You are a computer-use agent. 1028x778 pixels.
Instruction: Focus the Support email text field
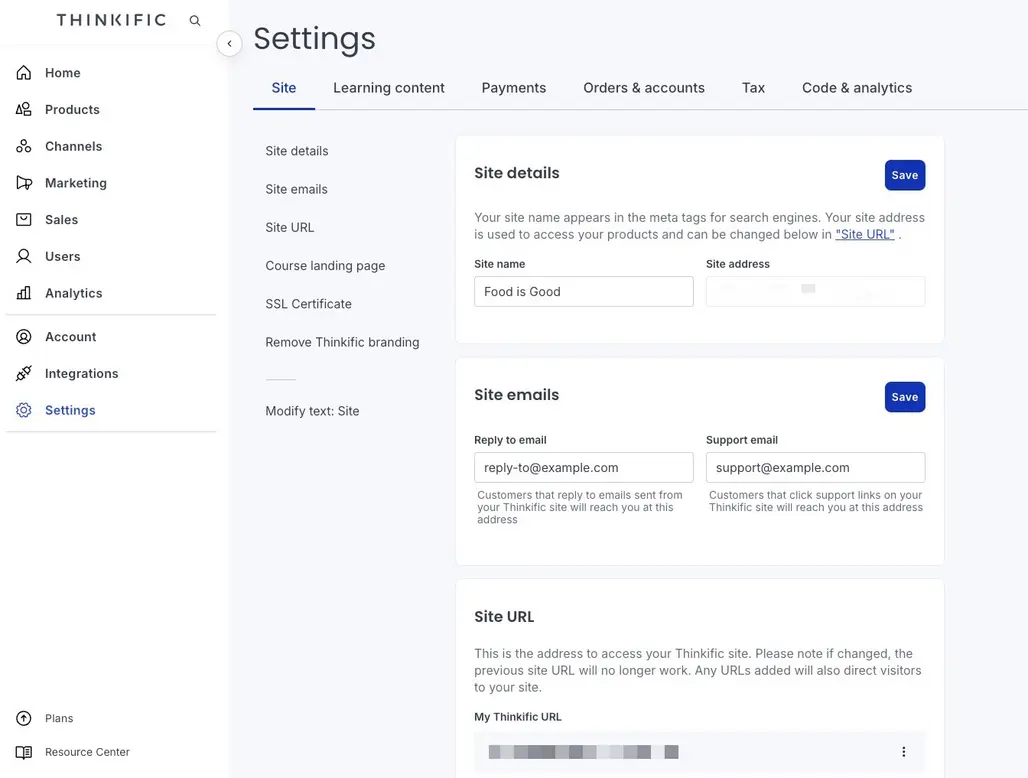(x=815, y=468)
